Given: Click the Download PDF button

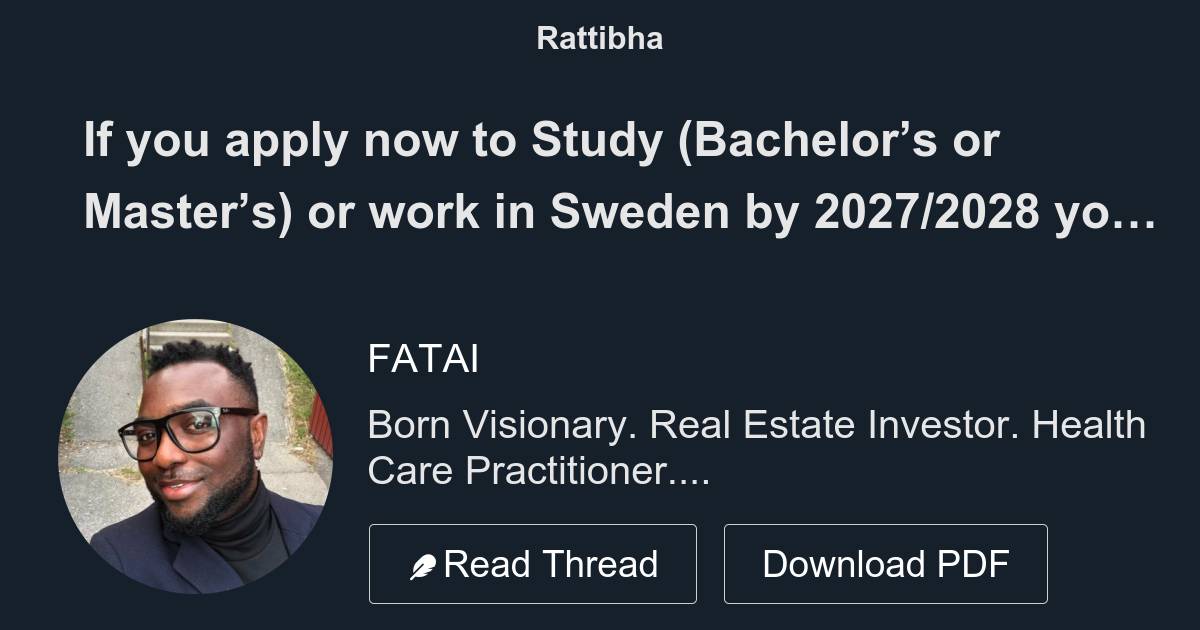Looking at the screenshot, I should [x=886, y=564].
